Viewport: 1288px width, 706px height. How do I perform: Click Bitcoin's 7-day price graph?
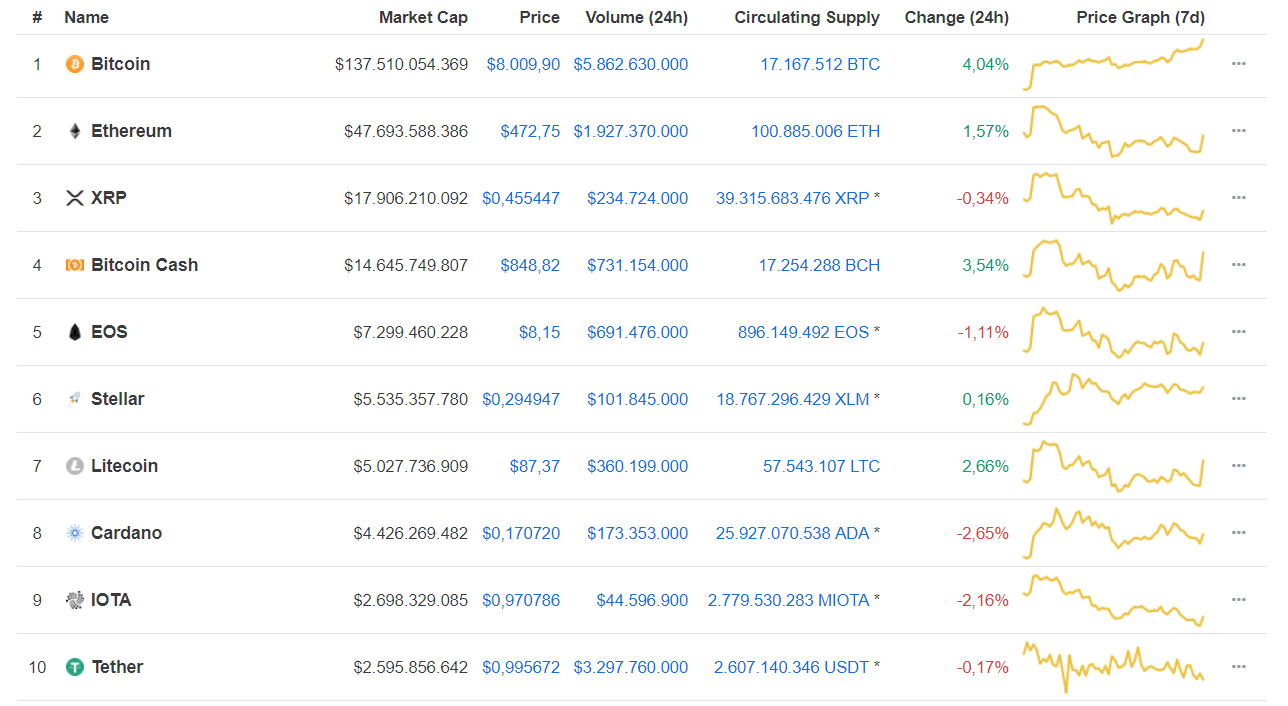click(1113, 63)
